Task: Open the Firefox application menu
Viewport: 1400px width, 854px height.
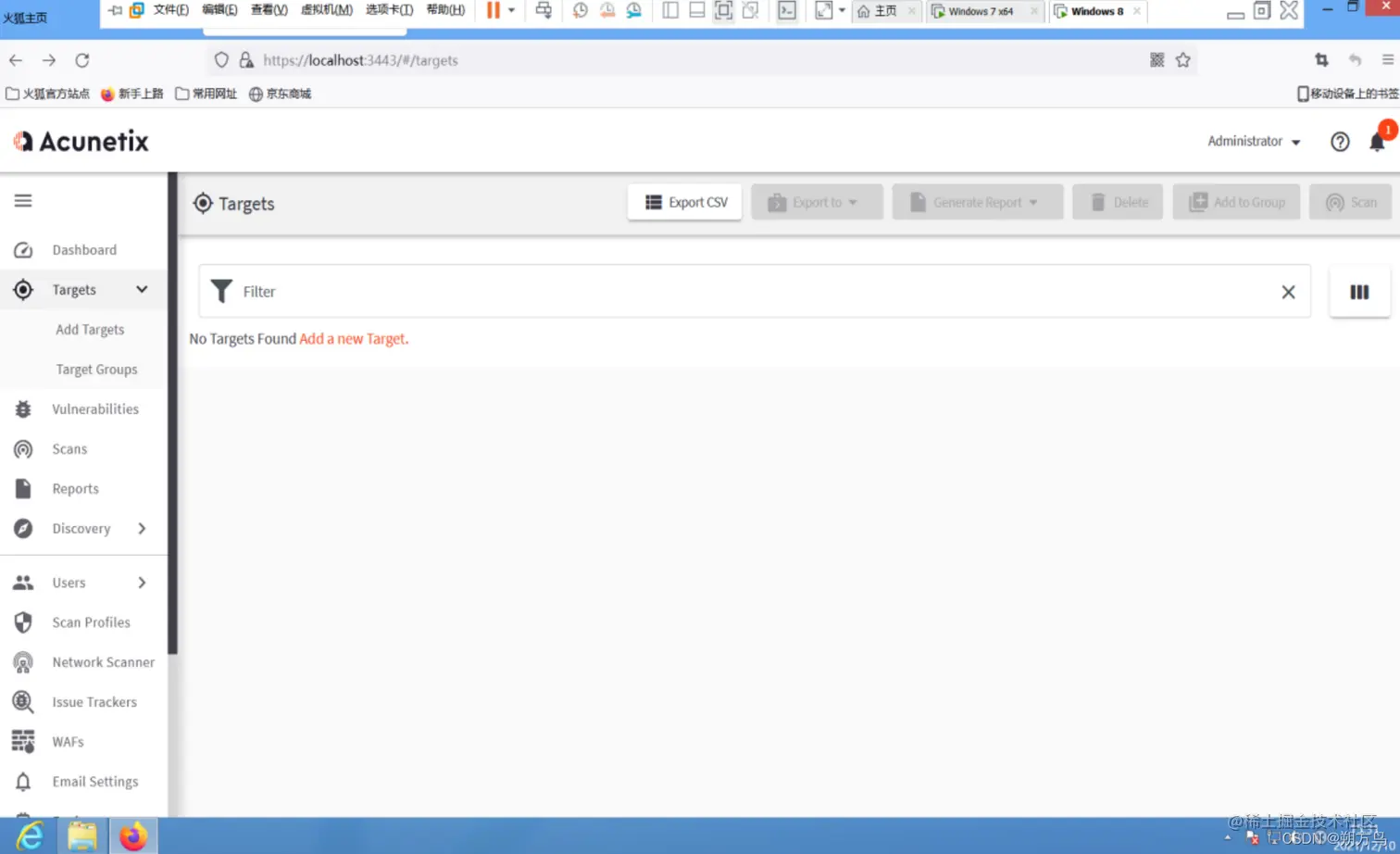Action: coord(1387,60)
